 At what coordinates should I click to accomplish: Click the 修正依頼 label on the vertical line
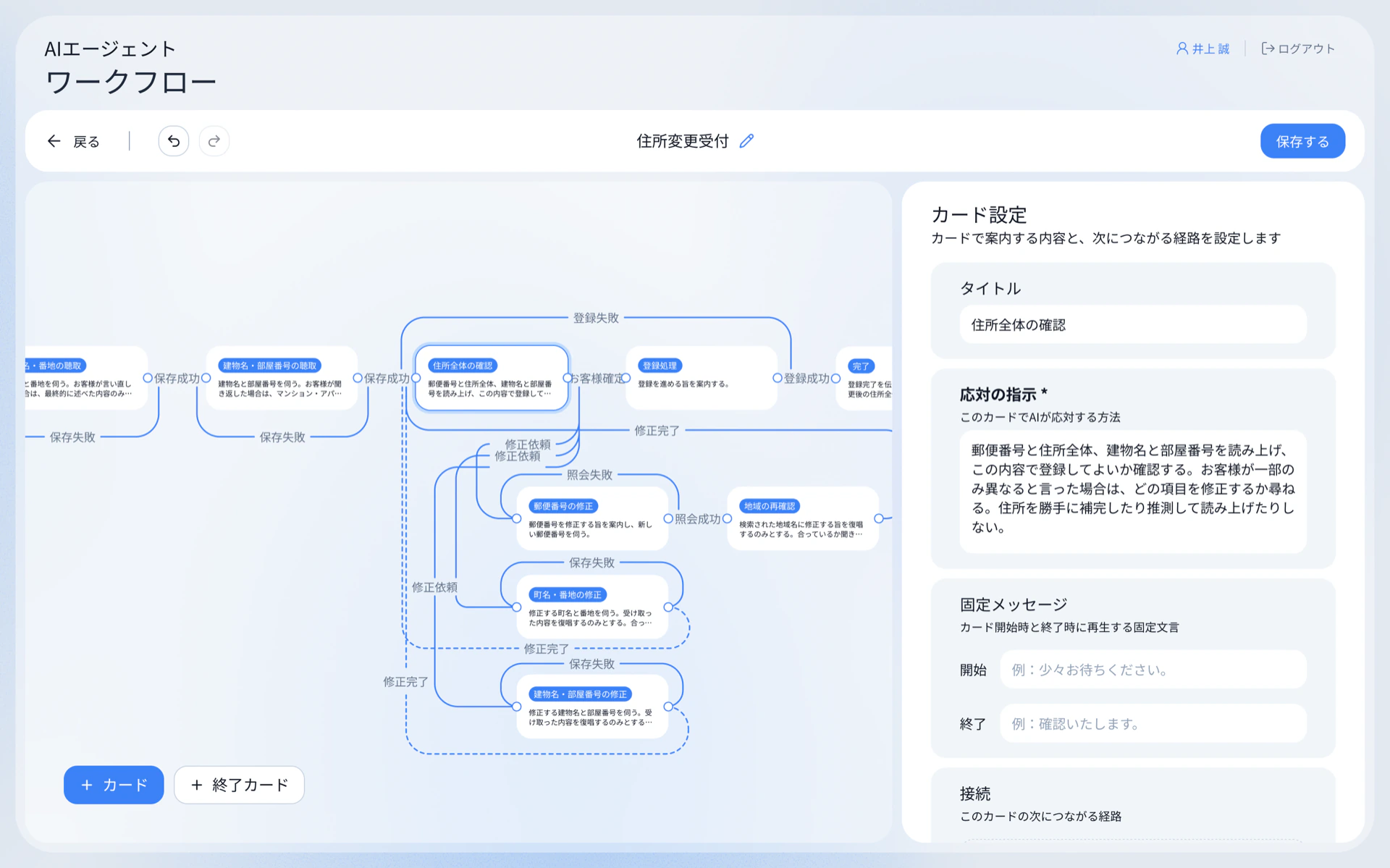tap(434, 587)
